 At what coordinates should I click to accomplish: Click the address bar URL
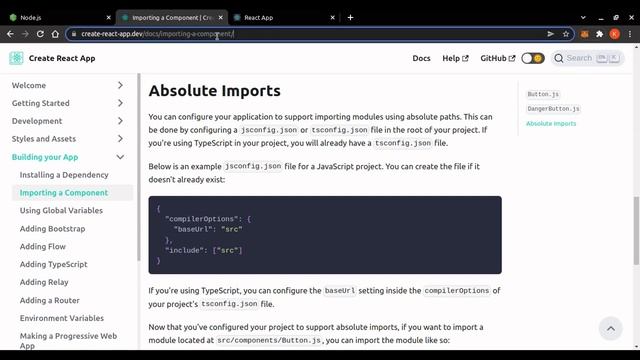click(x=157, y=34)
